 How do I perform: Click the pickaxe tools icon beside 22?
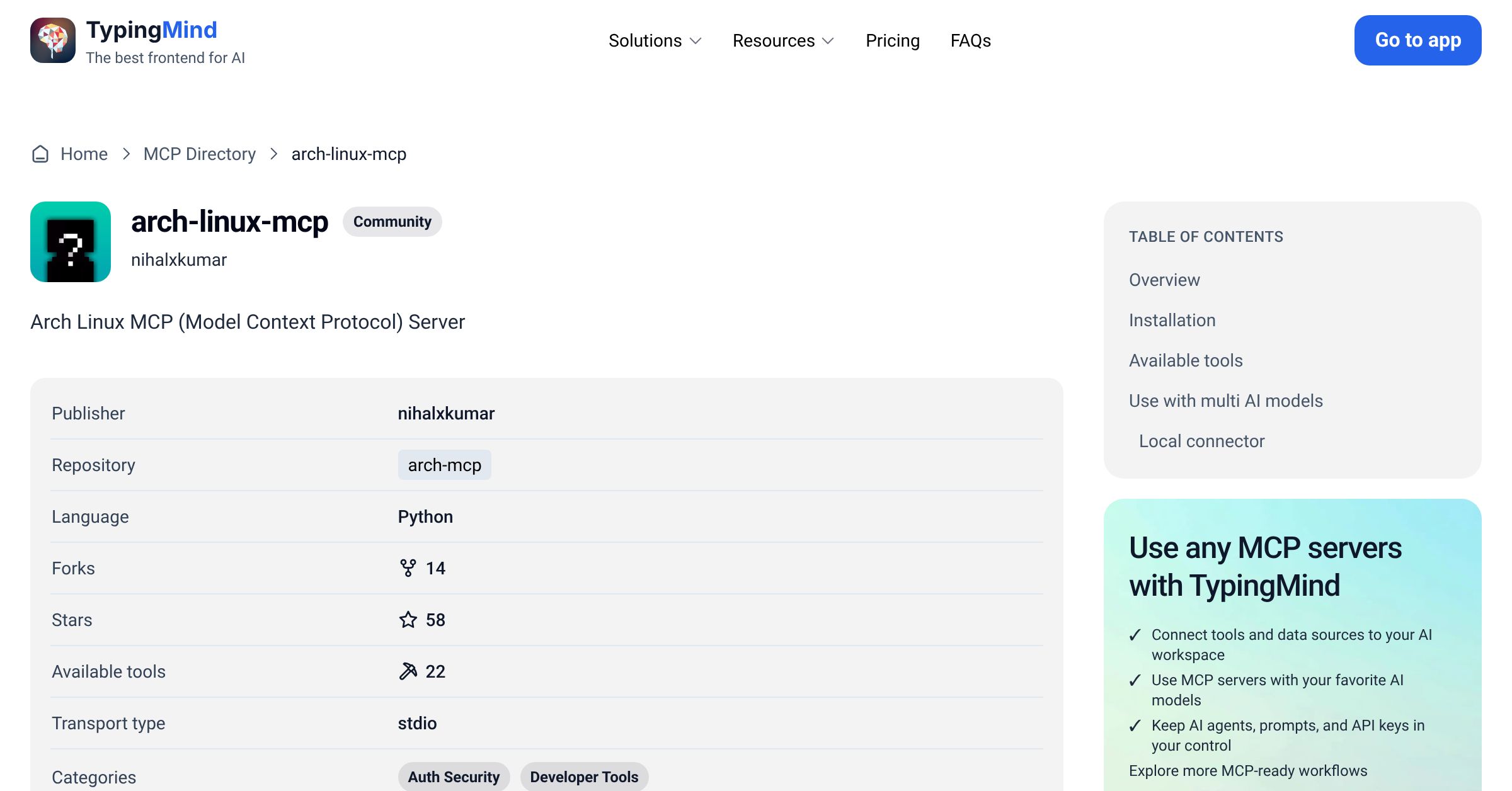point(408,671)
